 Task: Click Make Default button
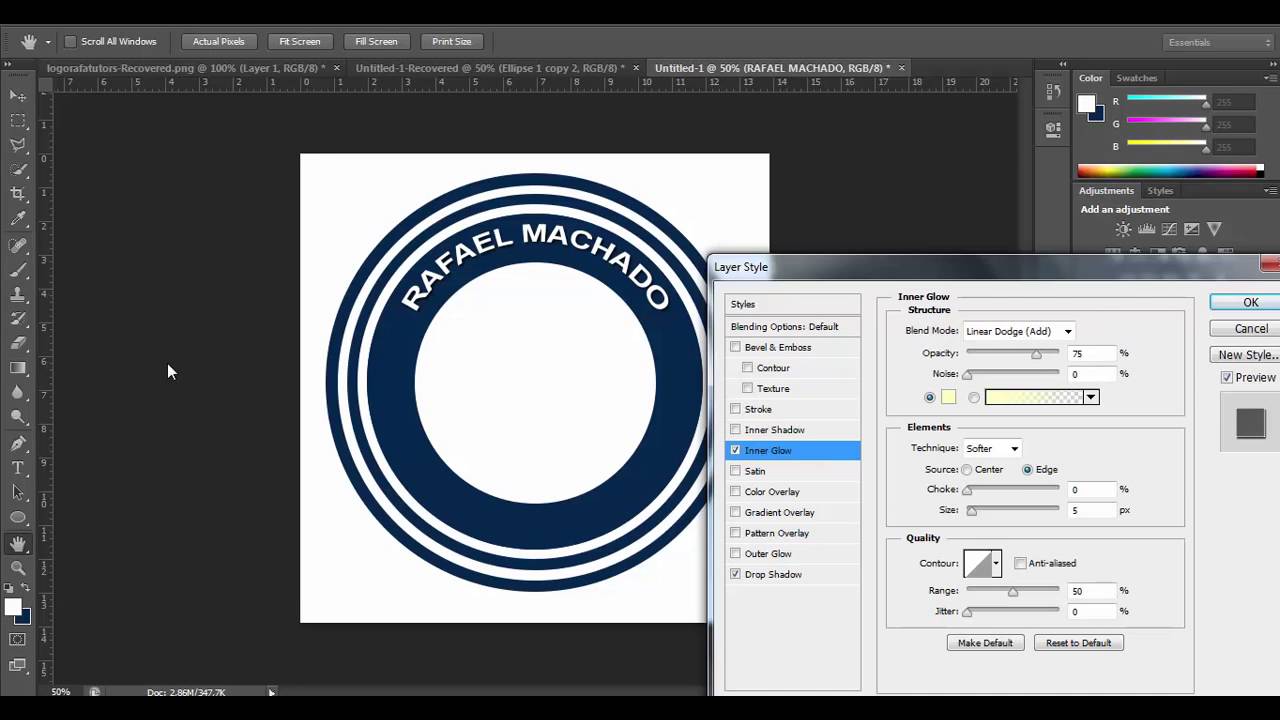click(x=985, y=643)
